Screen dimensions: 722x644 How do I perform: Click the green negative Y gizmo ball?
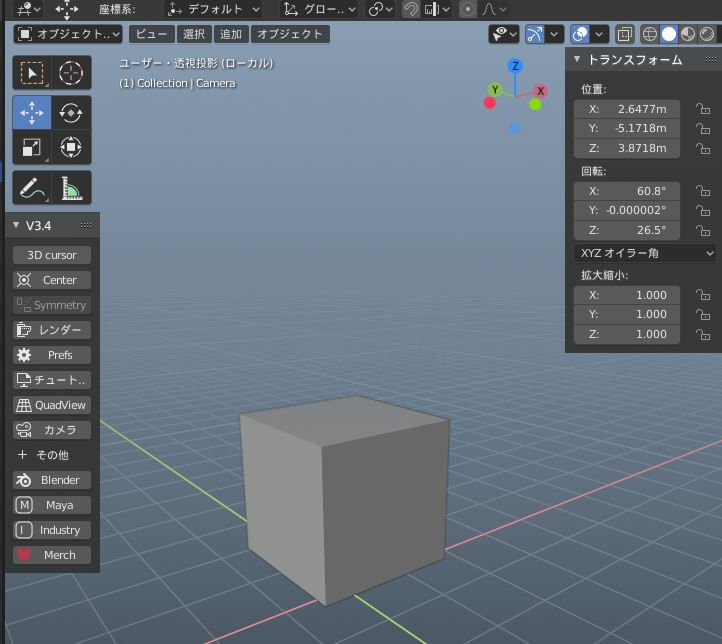(535, 104)
